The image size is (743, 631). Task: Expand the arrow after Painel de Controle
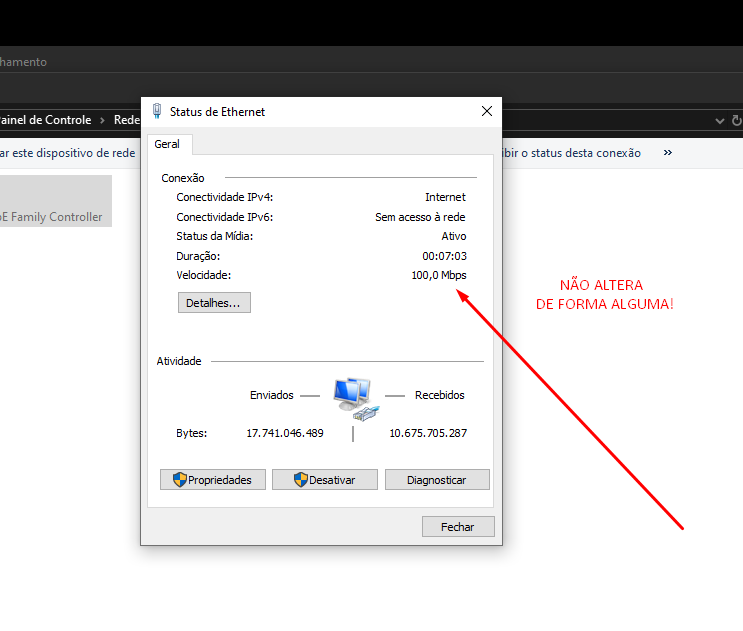(102, 120)
